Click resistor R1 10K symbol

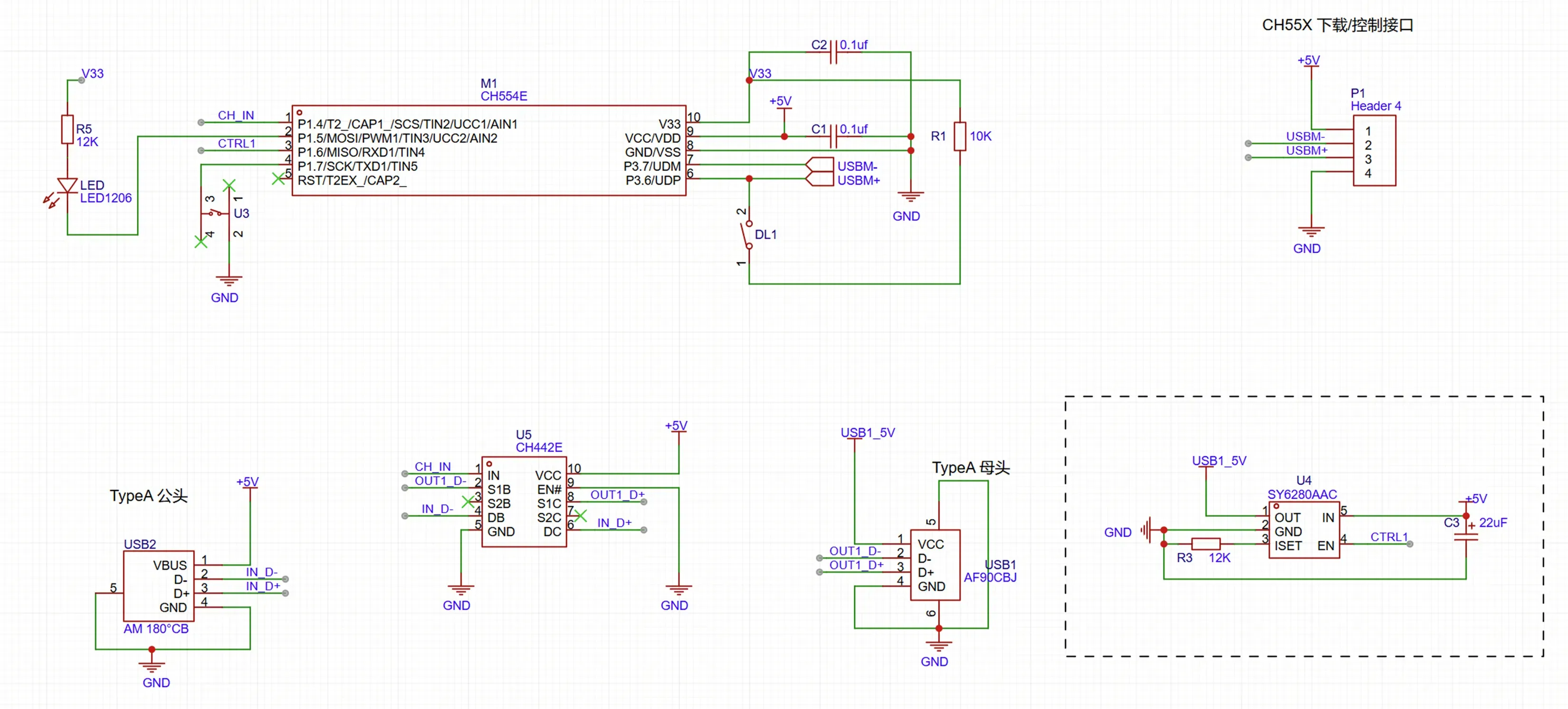coord(960,136)
